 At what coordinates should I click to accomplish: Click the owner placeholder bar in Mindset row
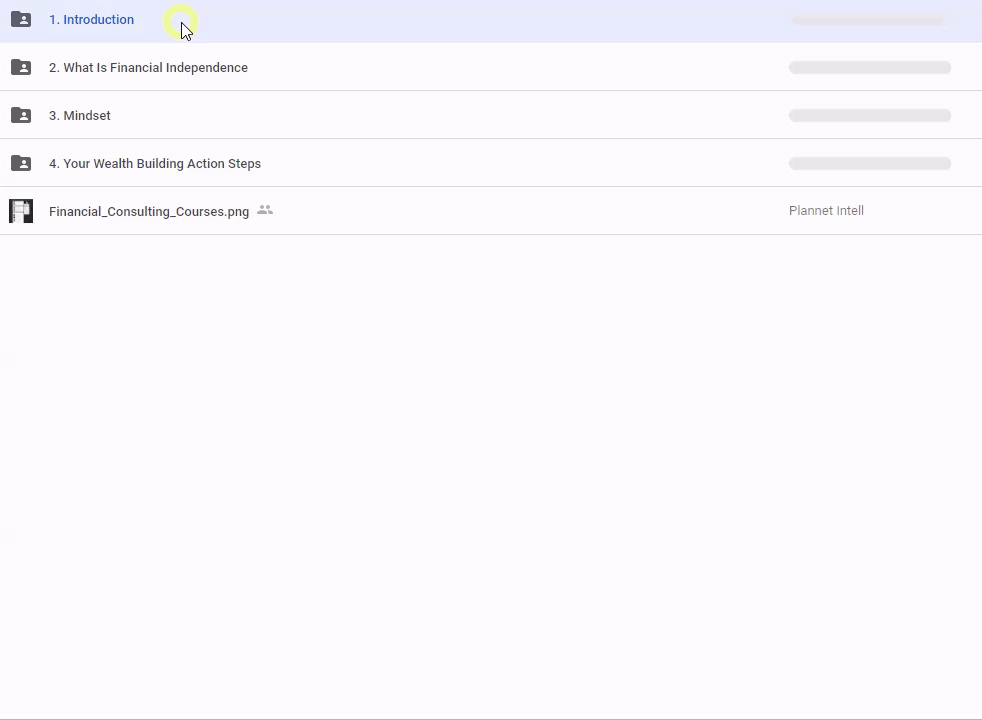pos(869,116)
